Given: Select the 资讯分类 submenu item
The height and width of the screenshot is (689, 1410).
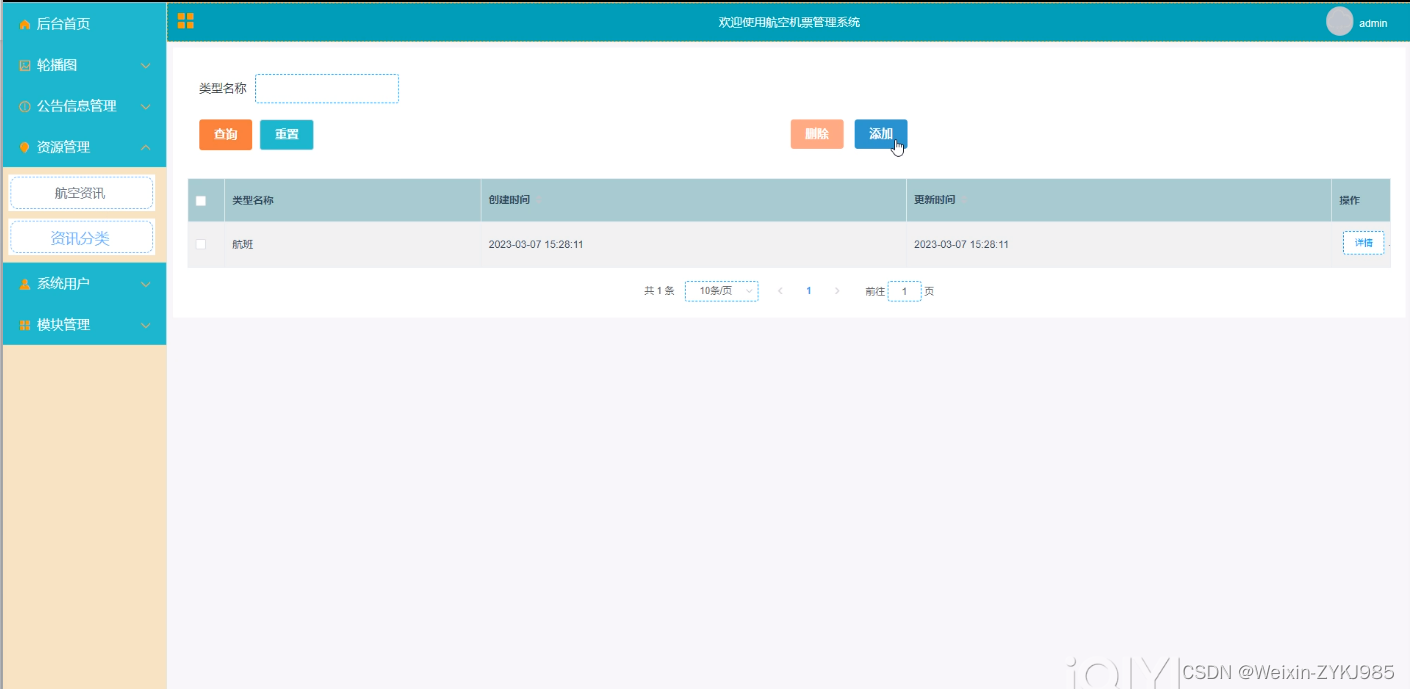Looking at the screenshot, I should (x=81, y=238).
